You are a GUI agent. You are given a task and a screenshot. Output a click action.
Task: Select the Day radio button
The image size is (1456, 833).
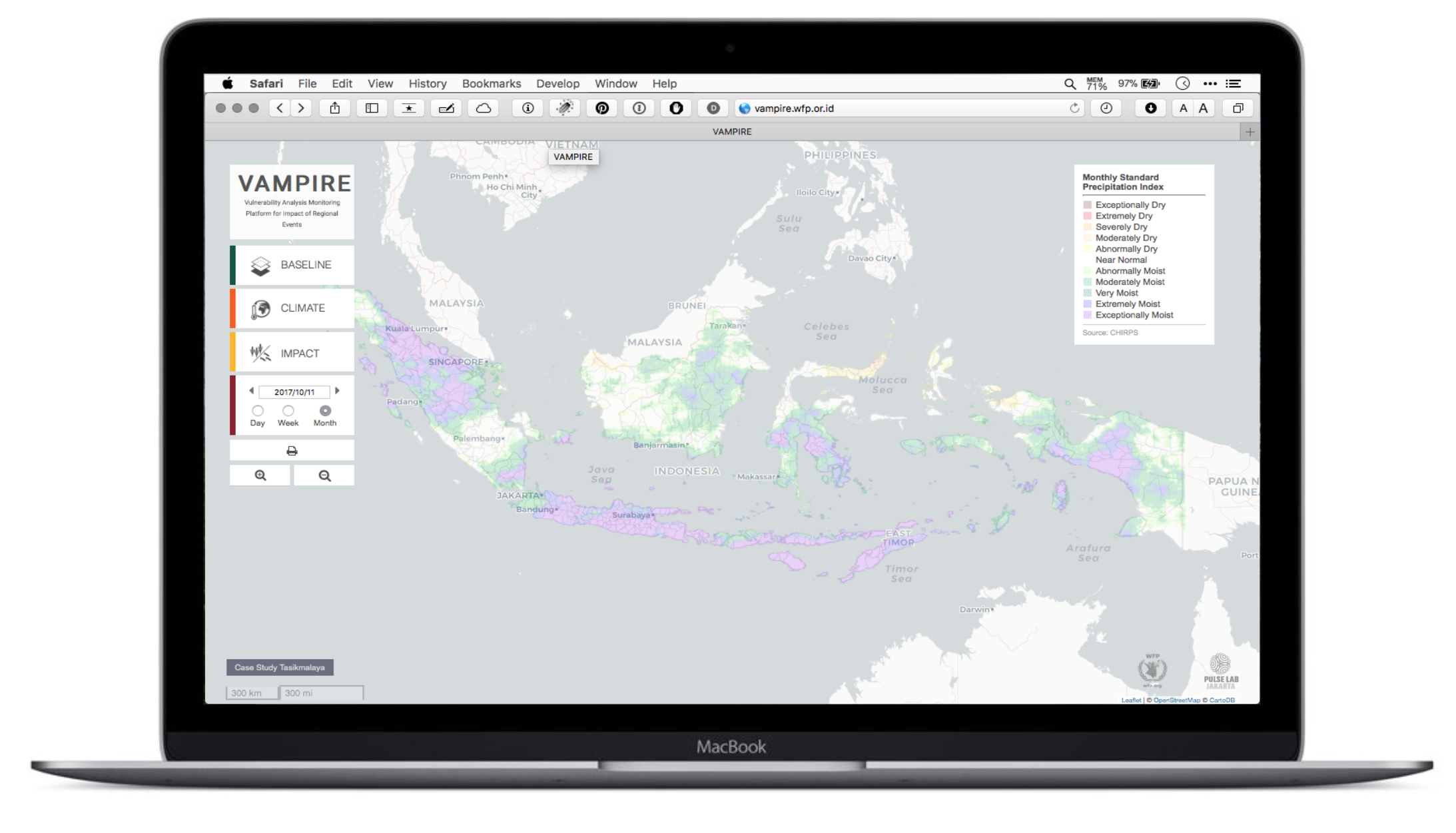[258, 411]
